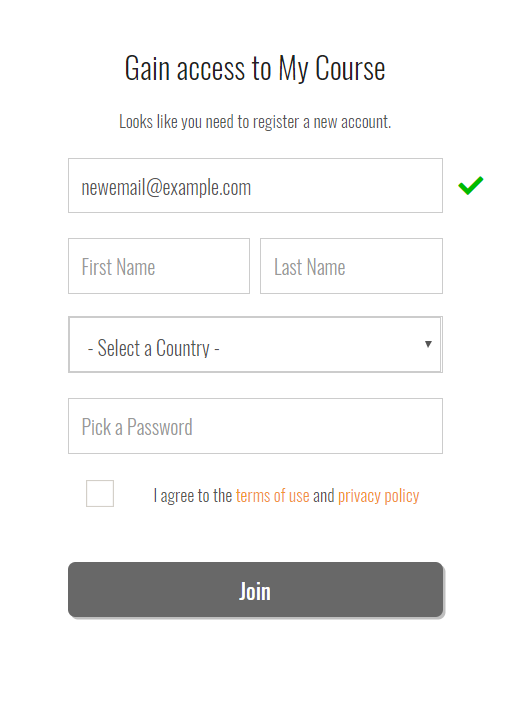Screen dimensions: 527x711
Task: Click the word 'and' between policy links
Action: click(323, 495)
